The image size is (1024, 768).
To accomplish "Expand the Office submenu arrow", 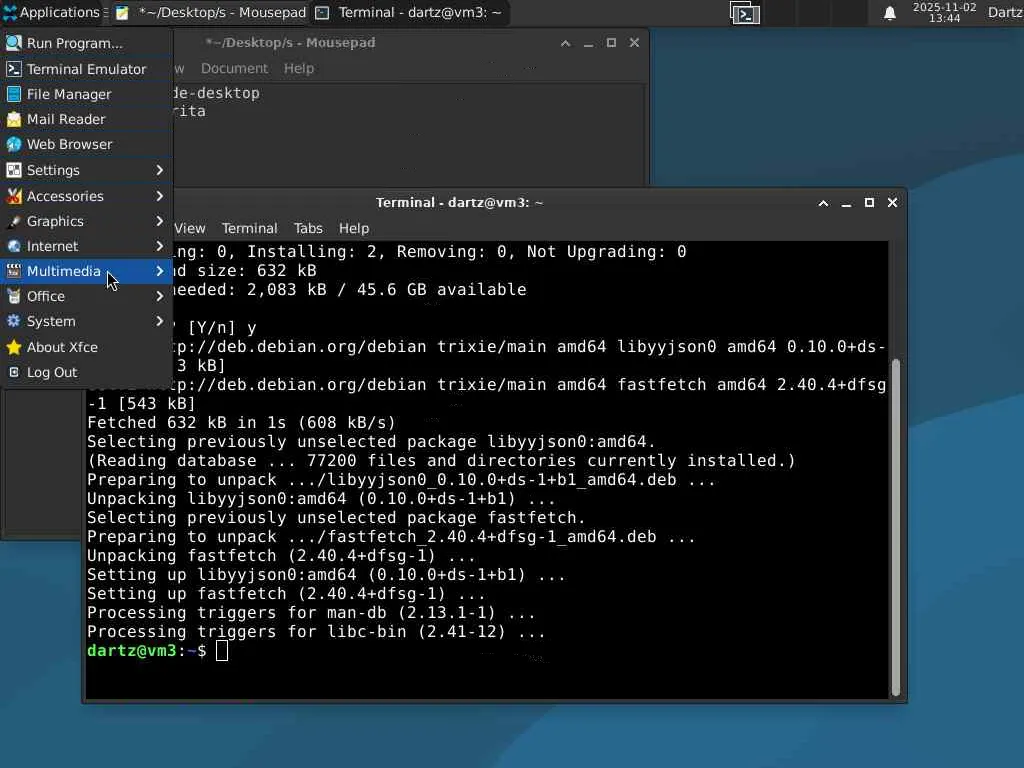I will tap(159, 296).
